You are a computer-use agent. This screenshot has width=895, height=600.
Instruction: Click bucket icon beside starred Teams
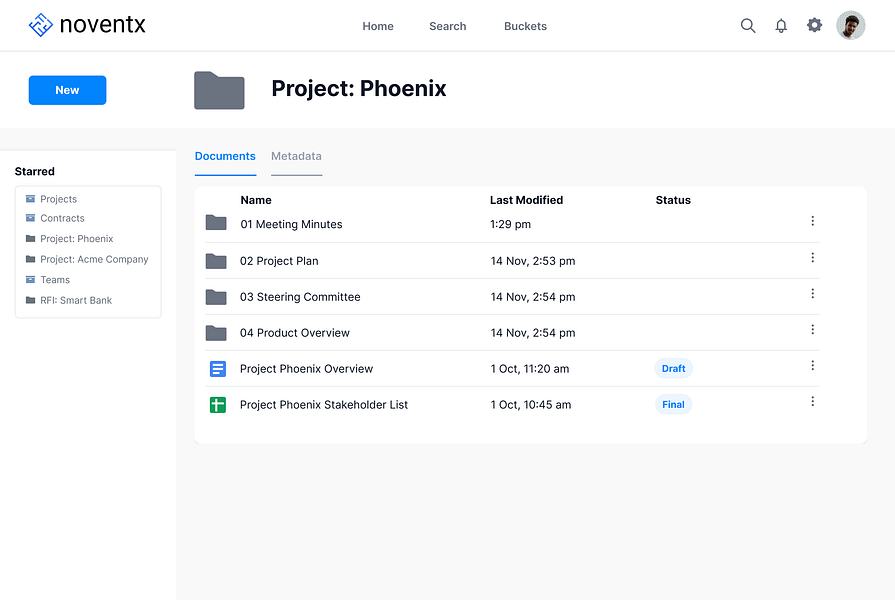30,280
